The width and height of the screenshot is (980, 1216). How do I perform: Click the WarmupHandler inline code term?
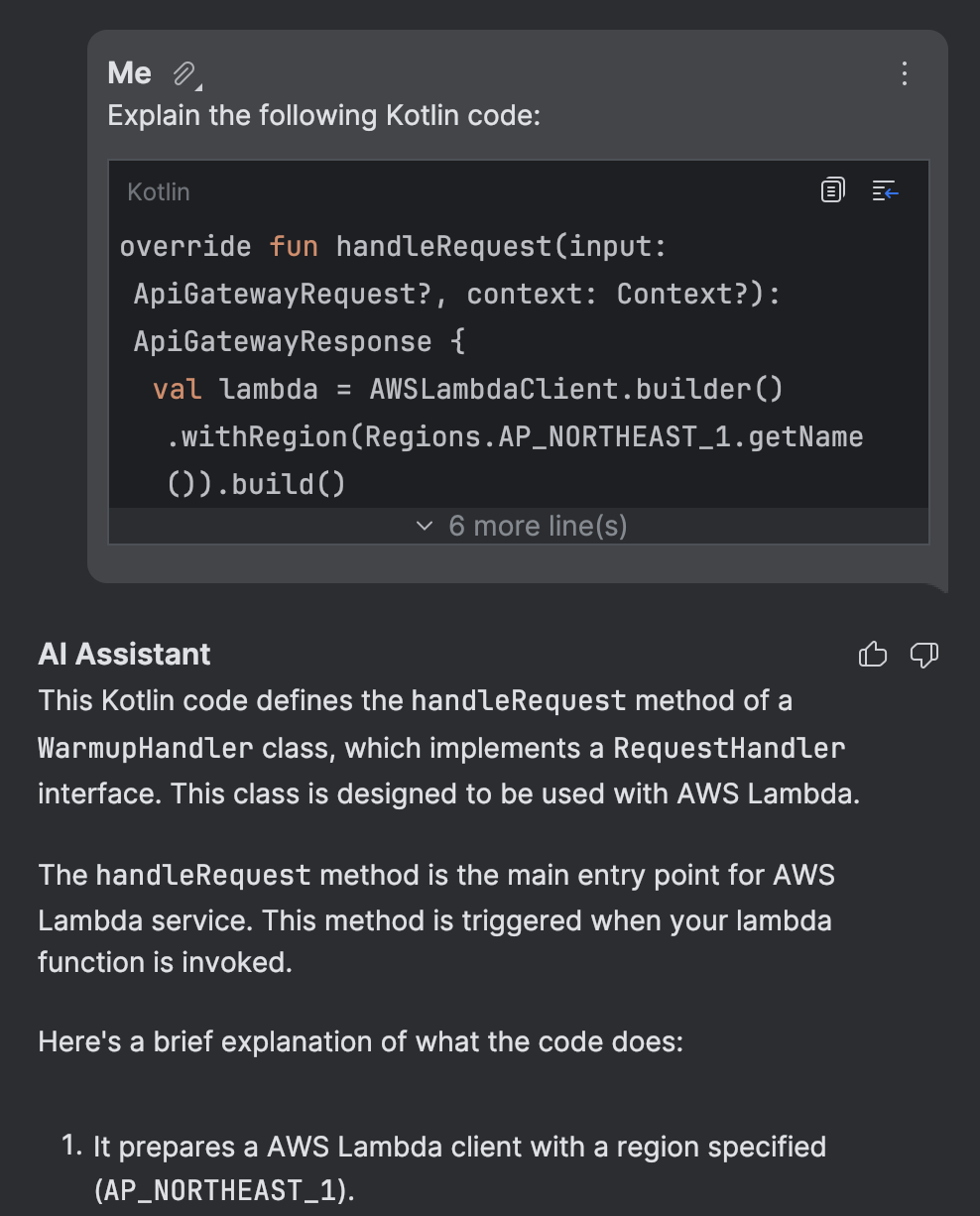(146, 748)
